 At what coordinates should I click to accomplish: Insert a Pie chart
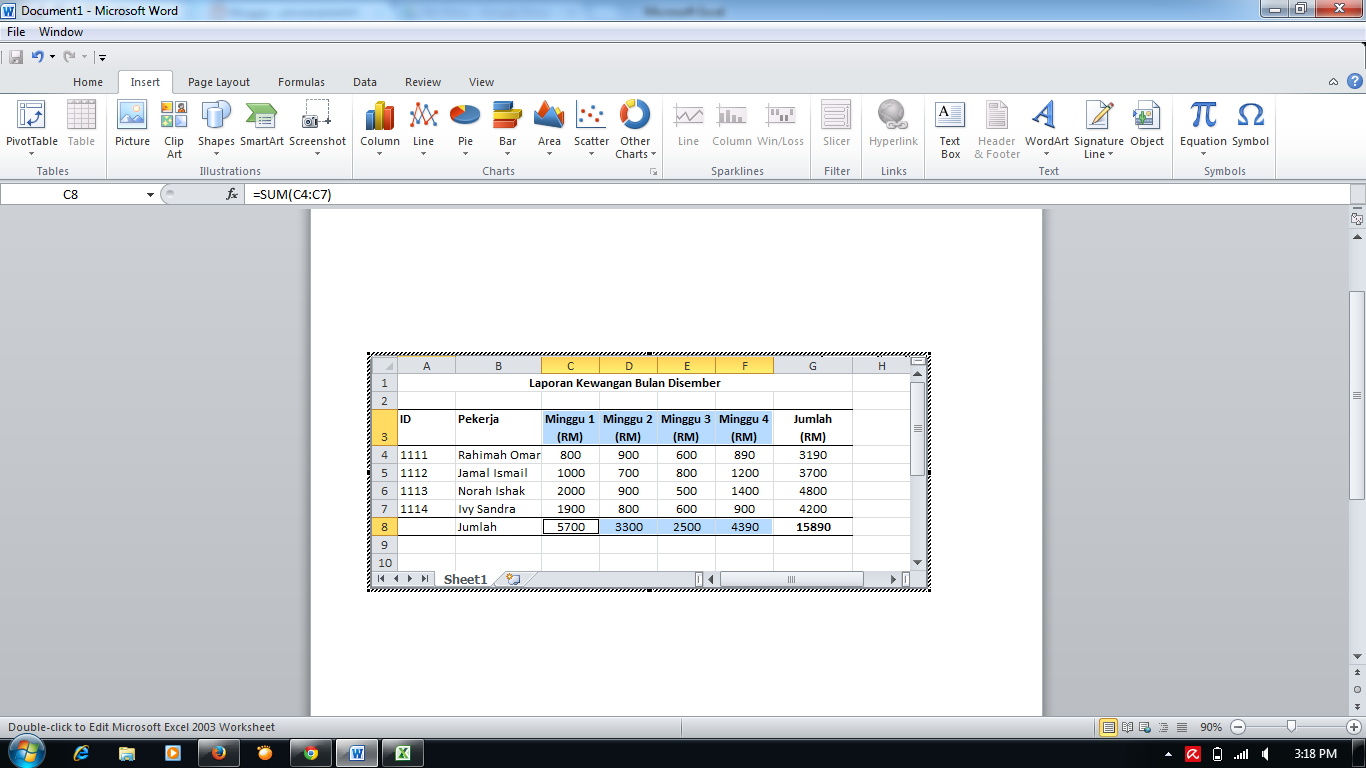(466, 128)
